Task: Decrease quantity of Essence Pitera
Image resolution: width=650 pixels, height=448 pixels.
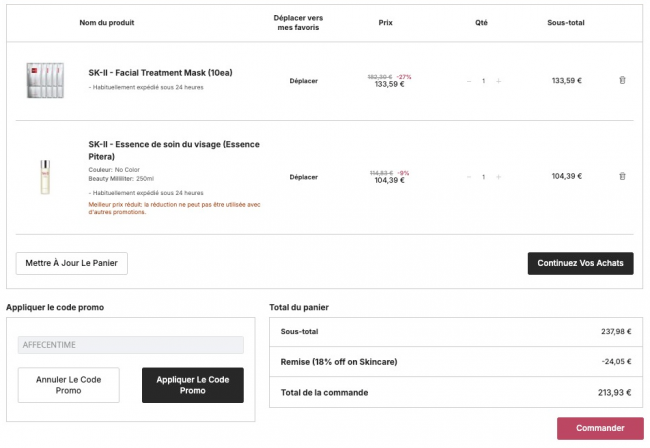Action: point(469,177)
